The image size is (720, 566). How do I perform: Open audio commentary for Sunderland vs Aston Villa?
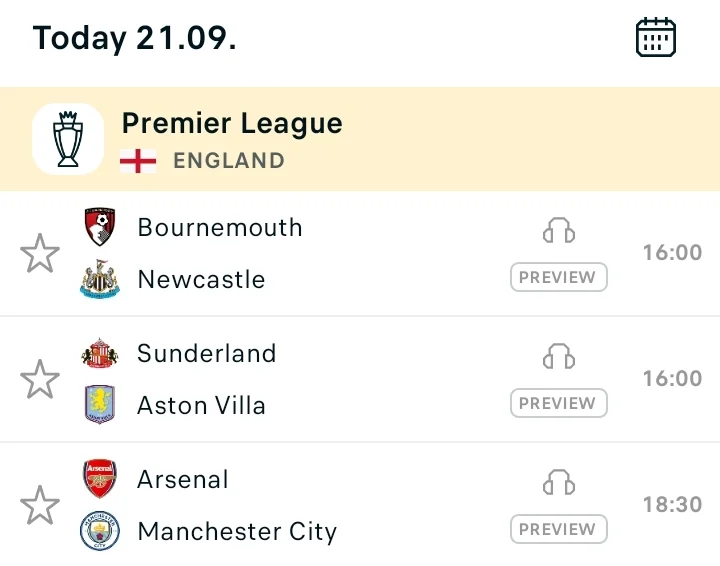point(559,356)
